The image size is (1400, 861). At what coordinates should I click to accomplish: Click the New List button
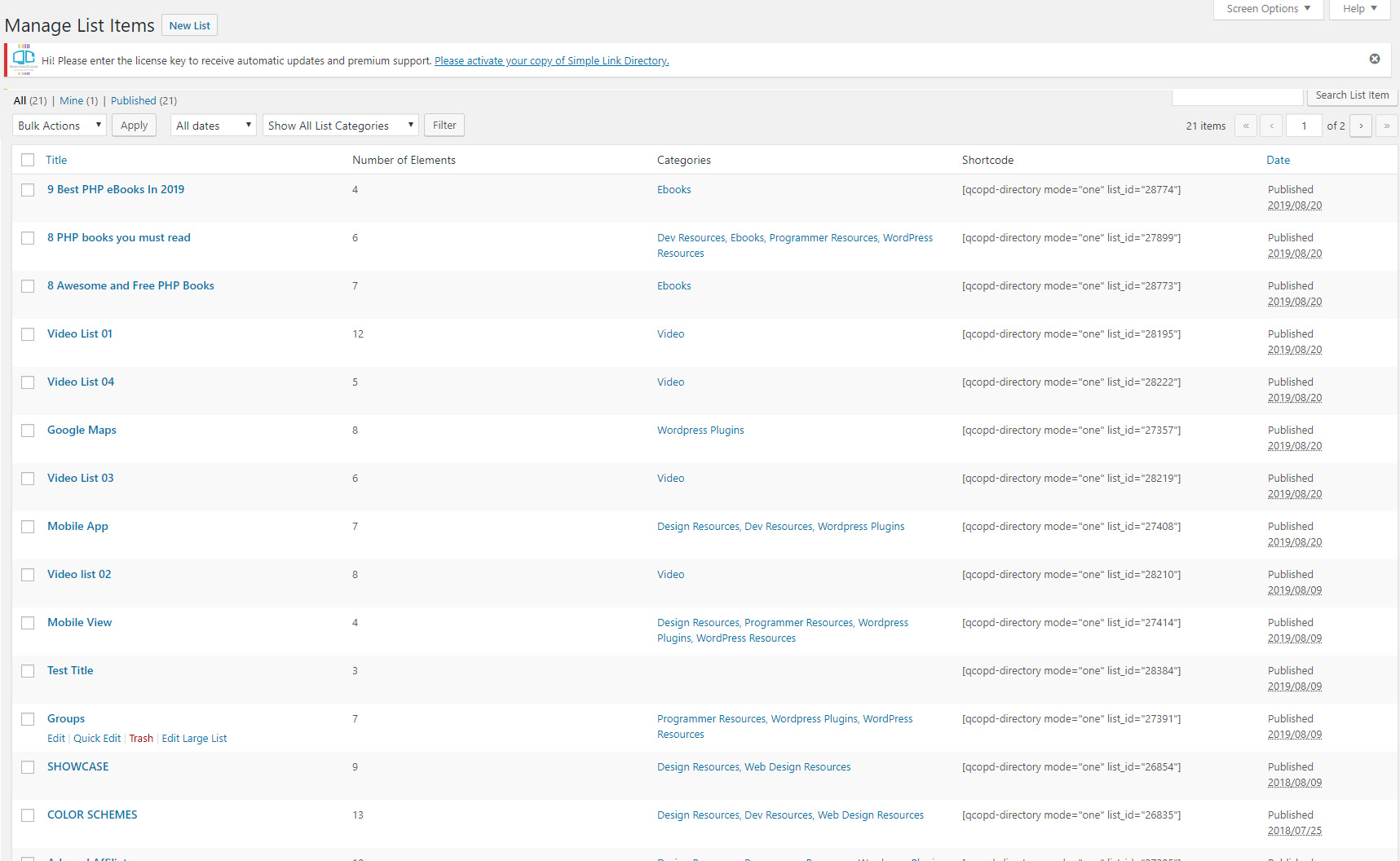189,25
